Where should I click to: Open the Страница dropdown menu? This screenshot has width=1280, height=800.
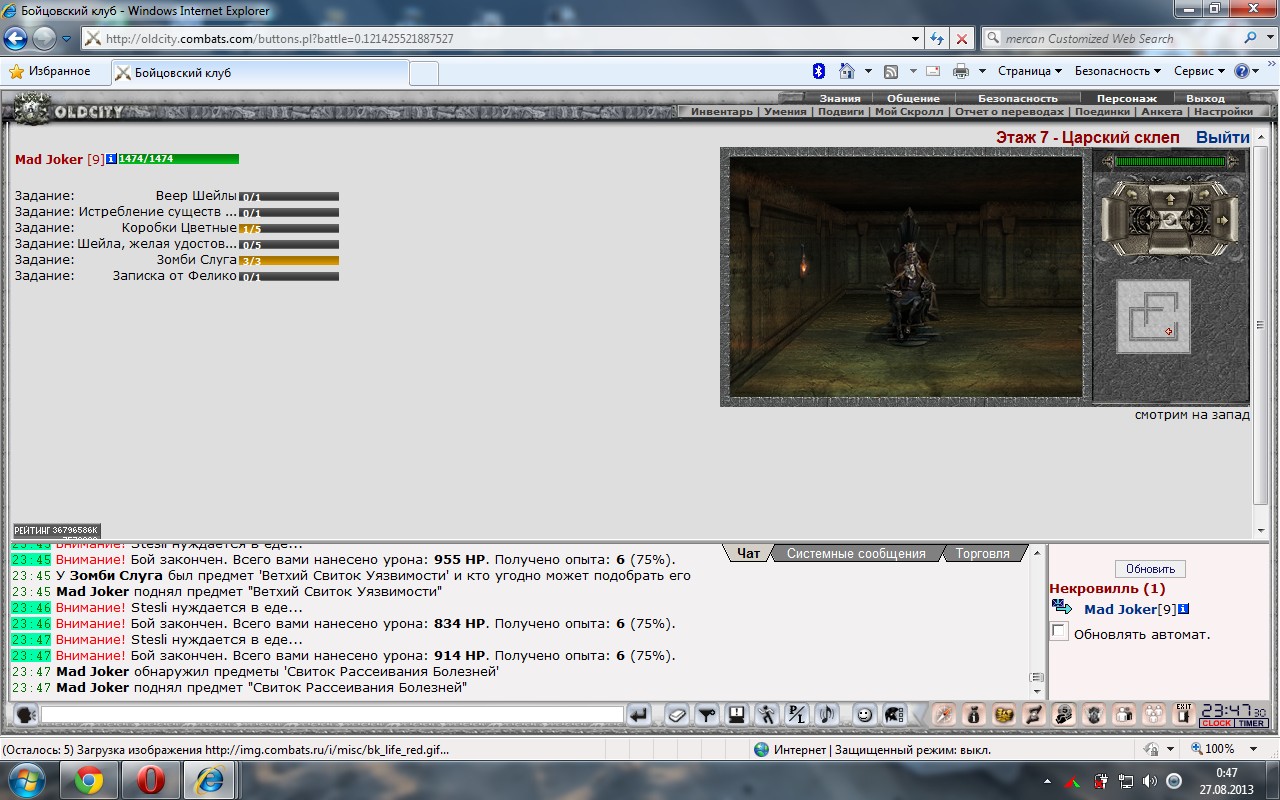1030,71
